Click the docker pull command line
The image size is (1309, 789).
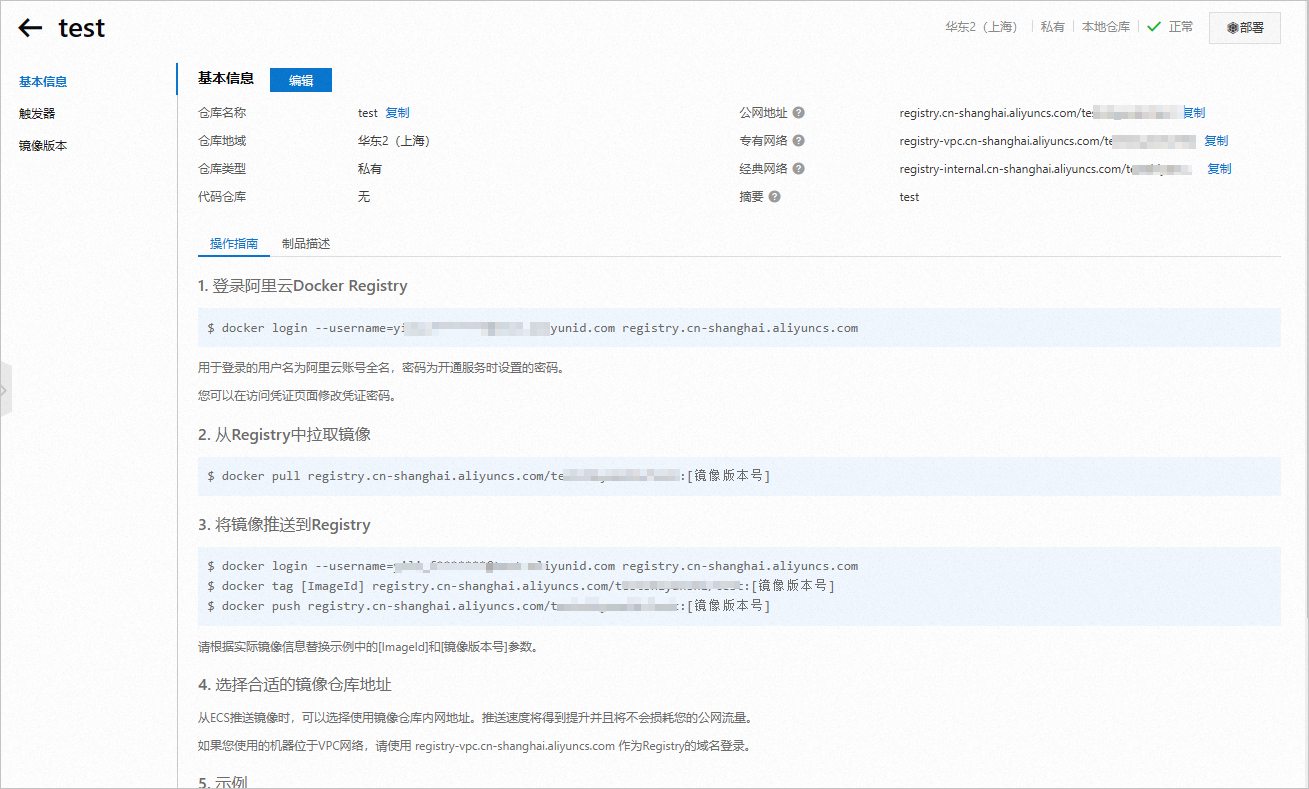pyautogui.click(x=489, y=476)
